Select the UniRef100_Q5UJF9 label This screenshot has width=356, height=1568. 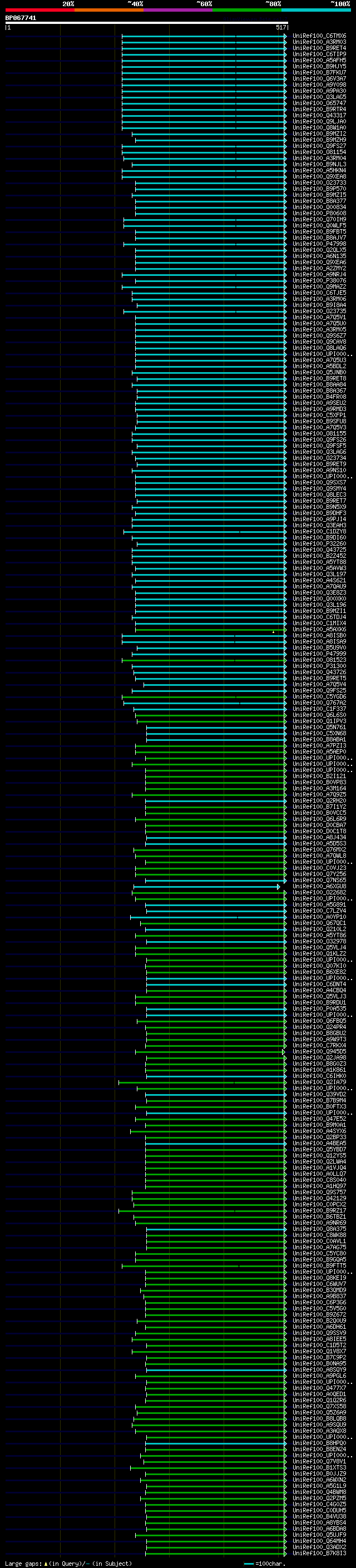coord(319,1535)
